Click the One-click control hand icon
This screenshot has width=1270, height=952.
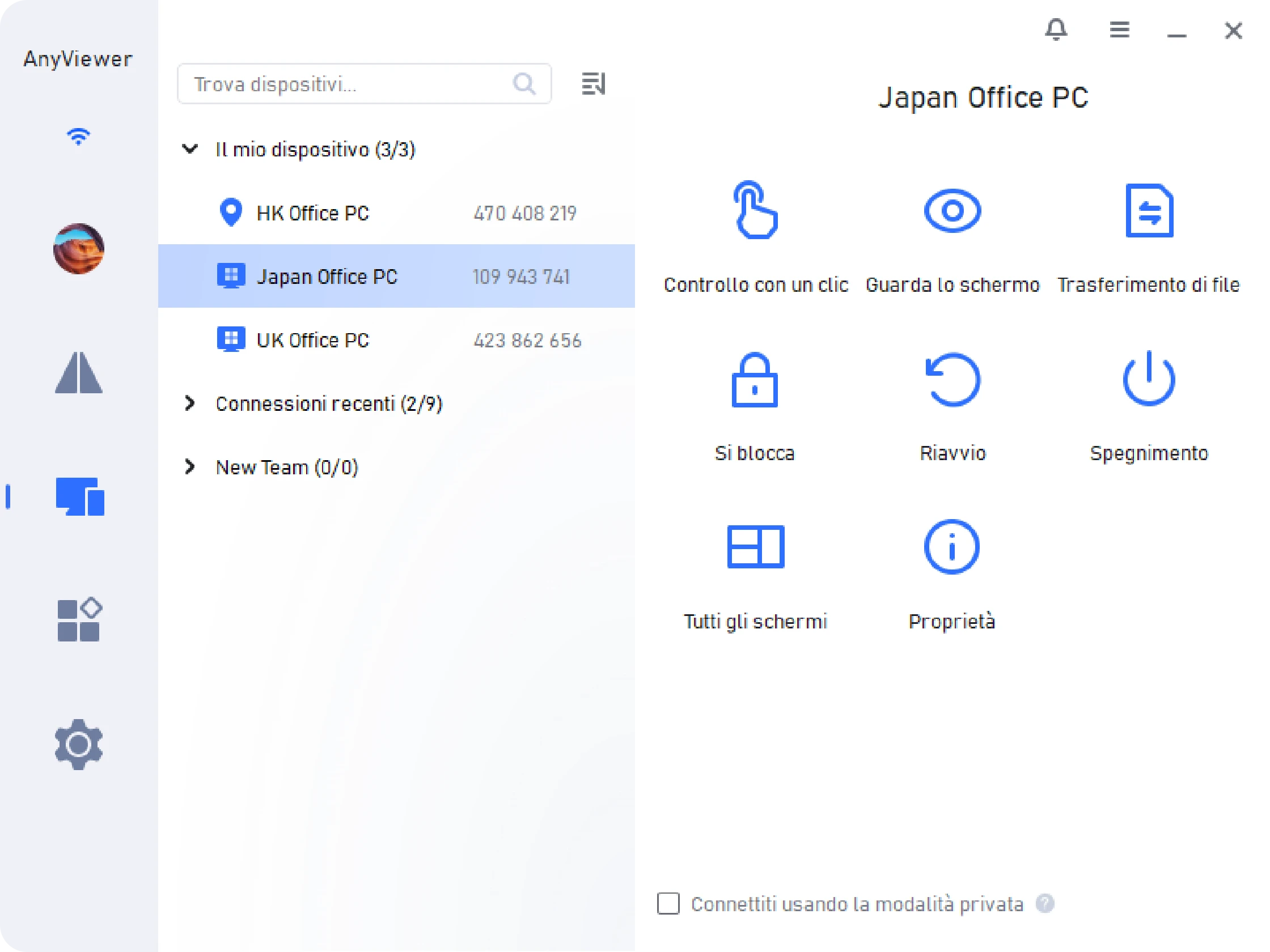click(755, 210)
